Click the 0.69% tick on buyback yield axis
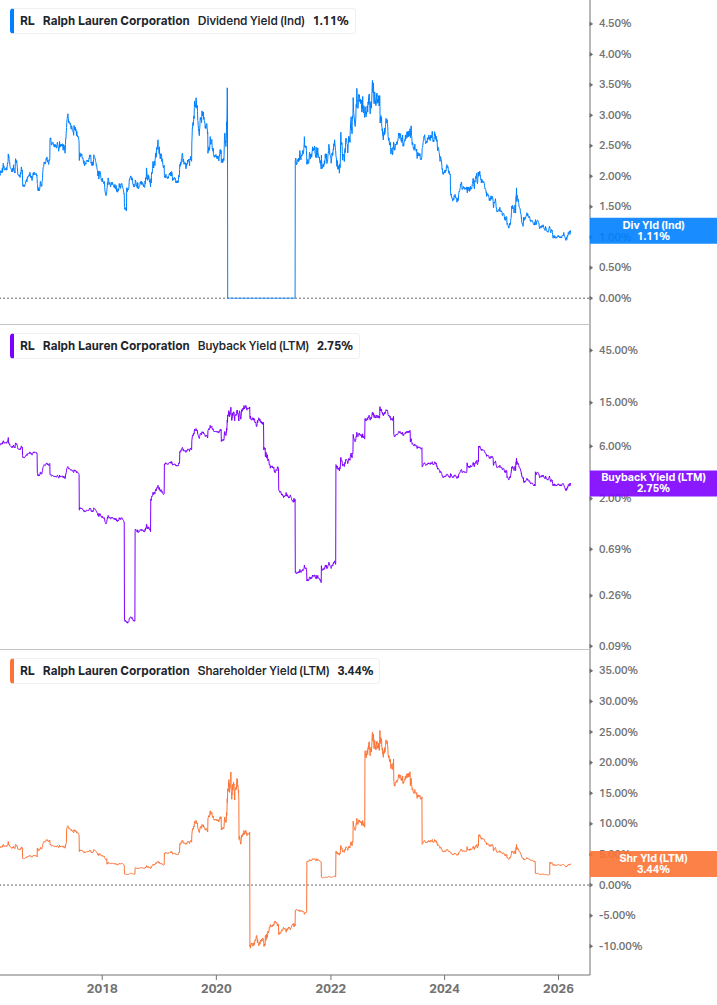 [x=615, y=549]
